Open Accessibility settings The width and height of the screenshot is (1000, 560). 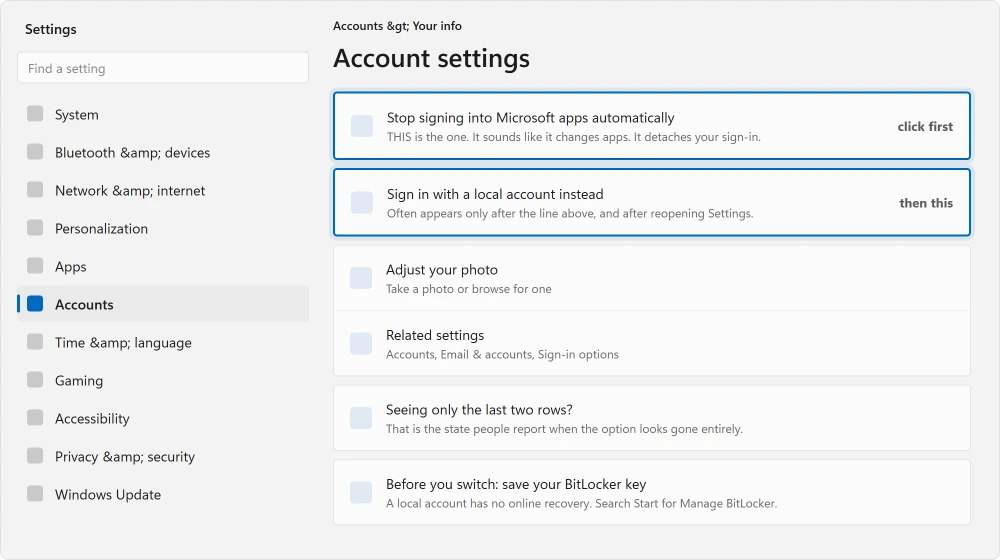pos(163,418)
